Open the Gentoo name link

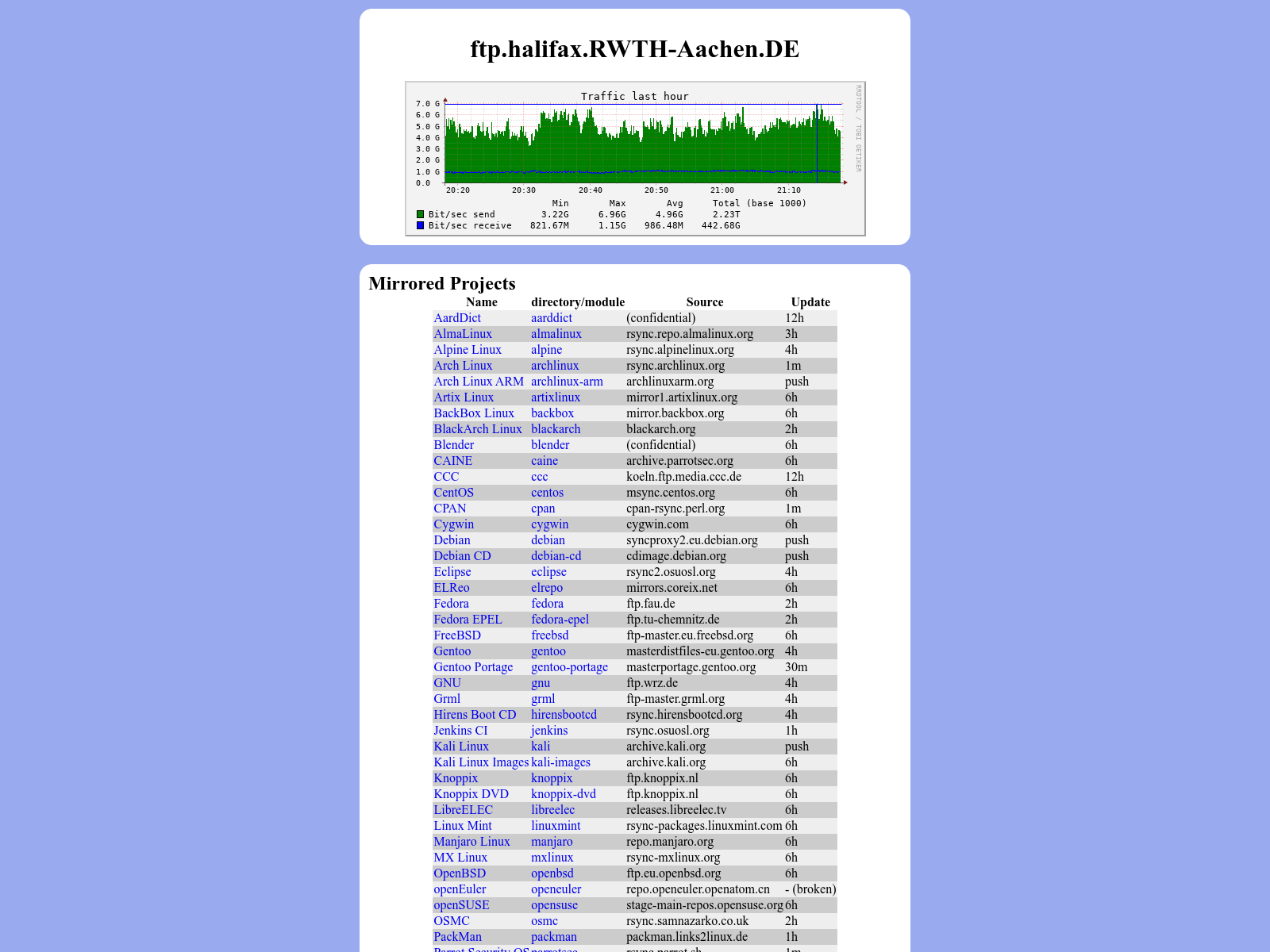click(x=452, y=651)
